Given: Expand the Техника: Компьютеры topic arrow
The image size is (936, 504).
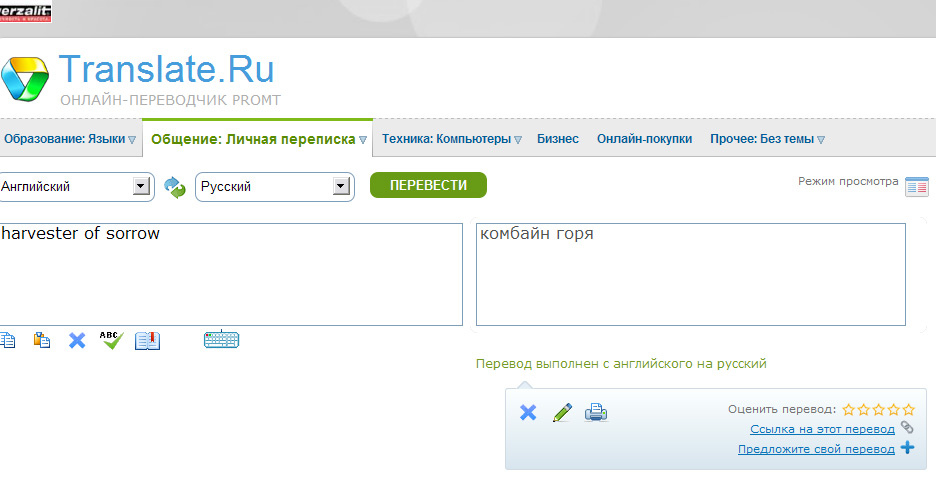Looking at the screenshot, I should (x=518, y=140).
